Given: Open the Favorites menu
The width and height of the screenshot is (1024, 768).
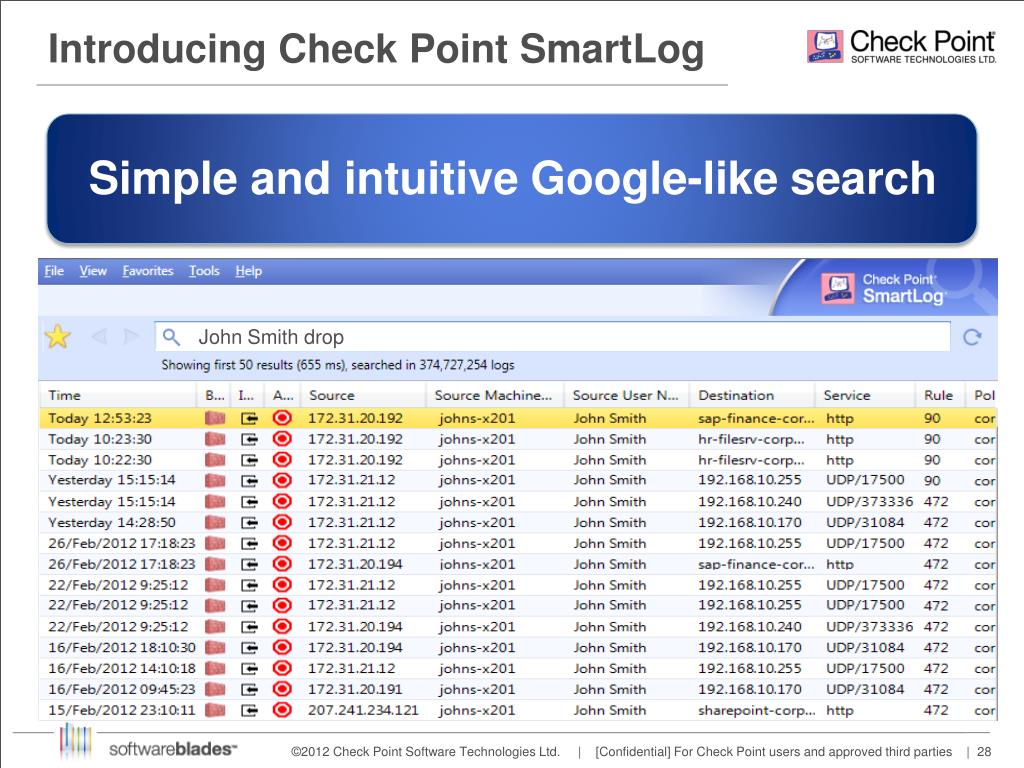Looking at the screenshot, I should 147,271.
